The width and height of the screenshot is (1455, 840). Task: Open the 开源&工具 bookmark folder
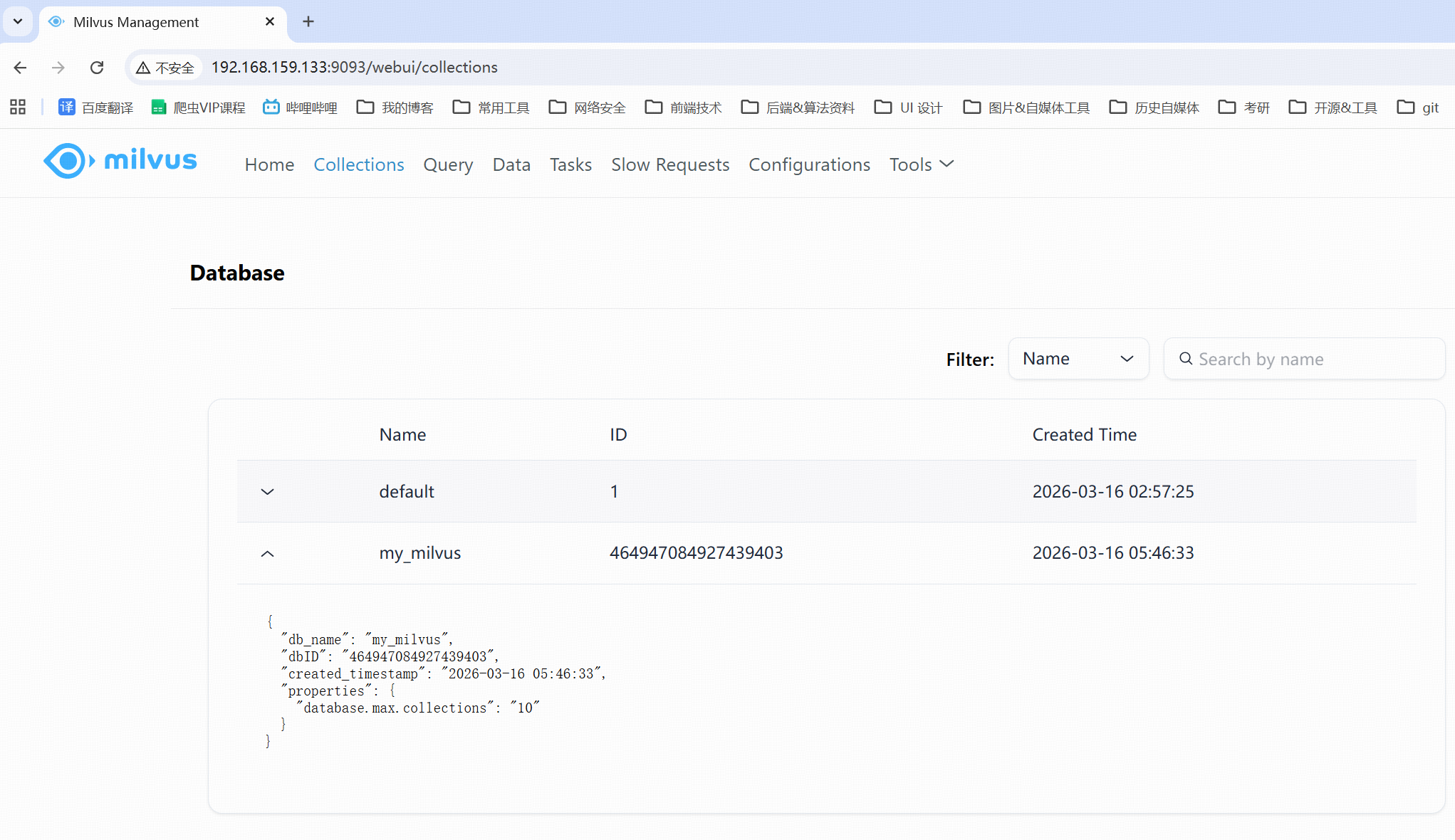tap(1333, 107)
